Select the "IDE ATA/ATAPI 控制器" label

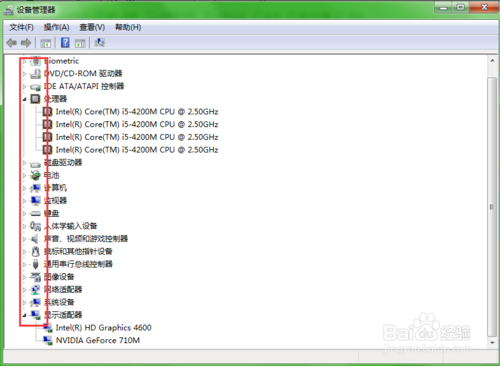[x=84, y=86]
